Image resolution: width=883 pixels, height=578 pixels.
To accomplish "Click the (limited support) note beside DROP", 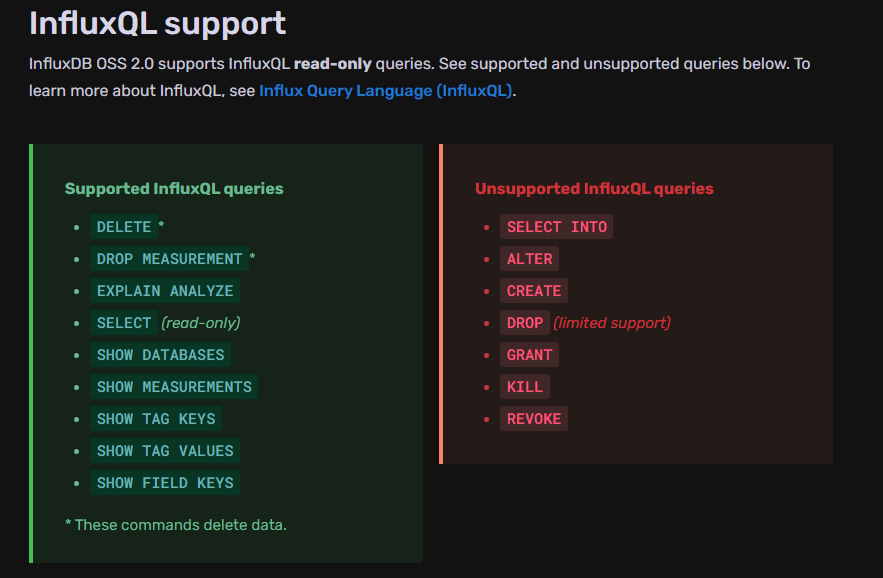I will (612, 323).
